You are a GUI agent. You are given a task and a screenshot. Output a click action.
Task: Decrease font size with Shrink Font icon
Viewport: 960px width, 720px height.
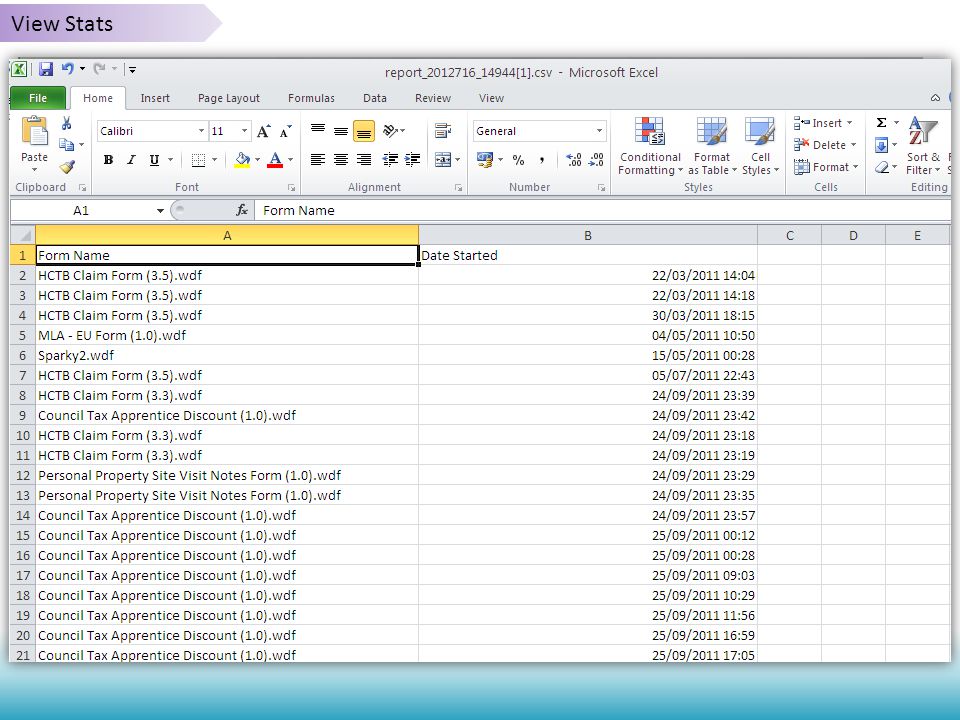coord(285,131)
